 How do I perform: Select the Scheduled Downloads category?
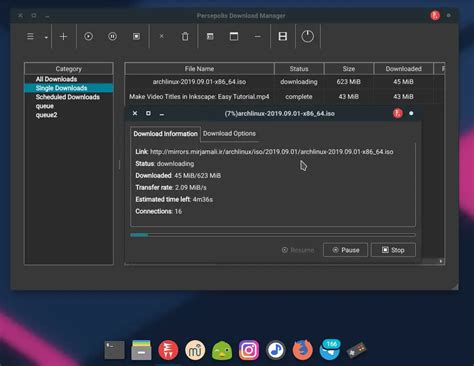tap(68, 97)
